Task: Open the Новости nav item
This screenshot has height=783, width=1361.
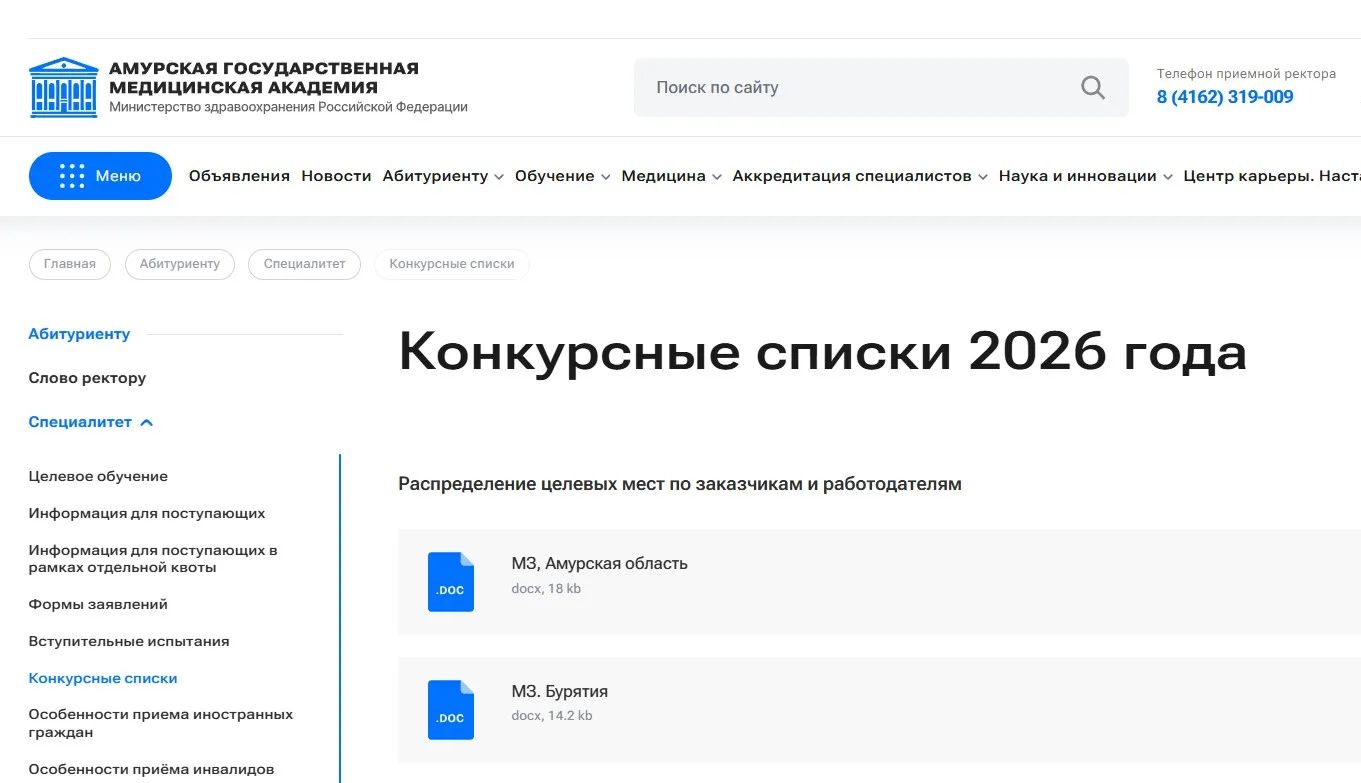Action: (336, 176)
